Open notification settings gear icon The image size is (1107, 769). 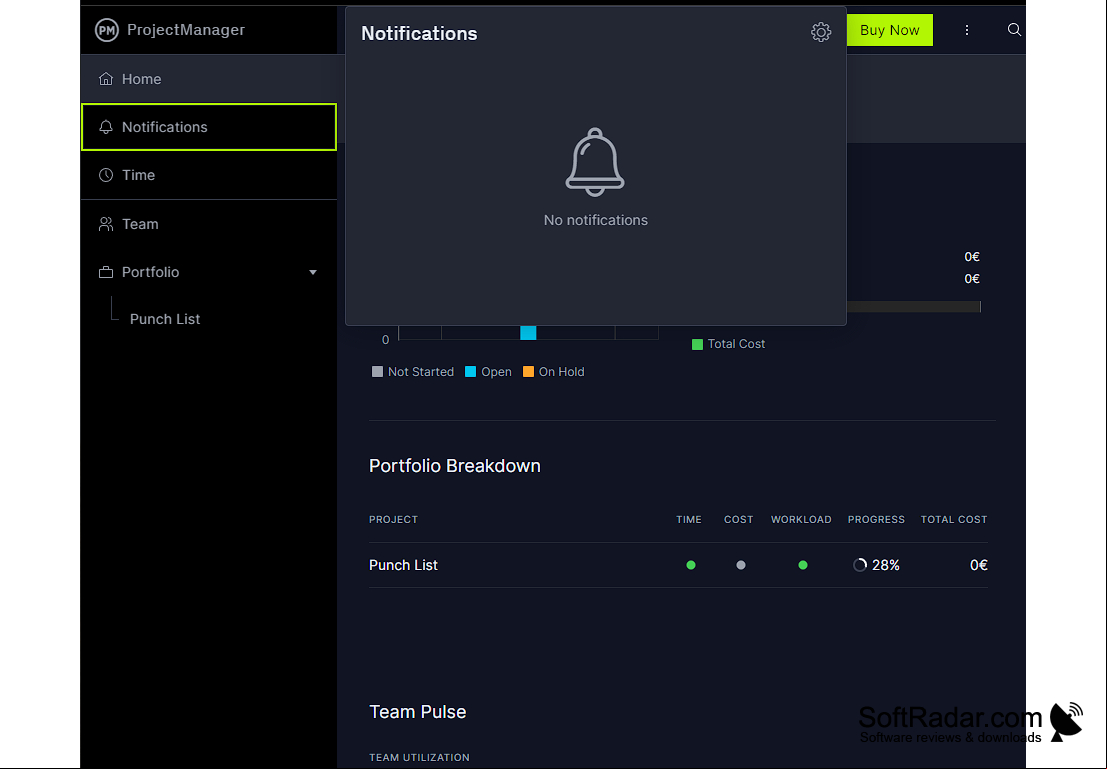tap(820, 32)
